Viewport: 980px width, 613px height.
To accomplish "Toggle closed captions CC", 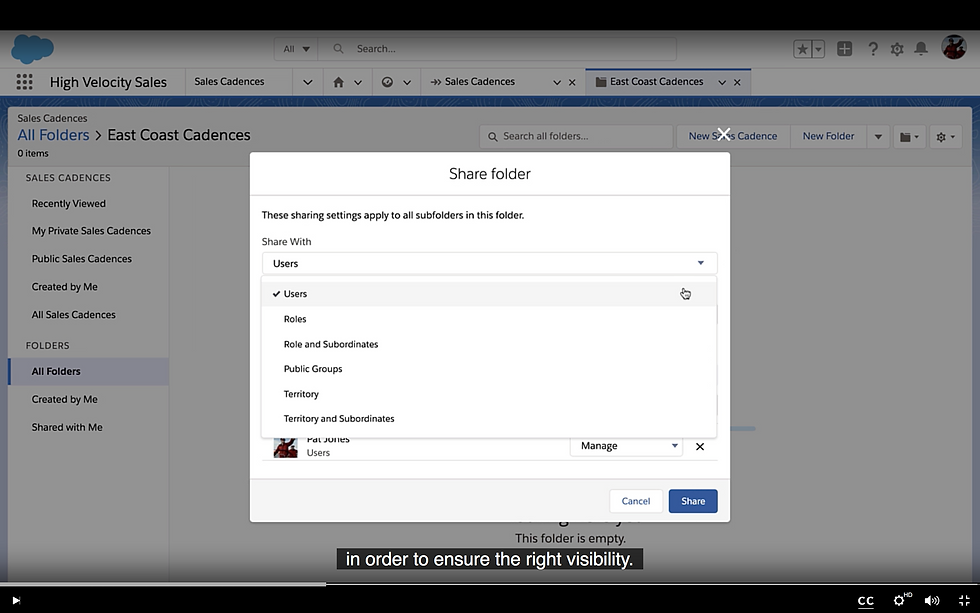I will coord(866,601).
